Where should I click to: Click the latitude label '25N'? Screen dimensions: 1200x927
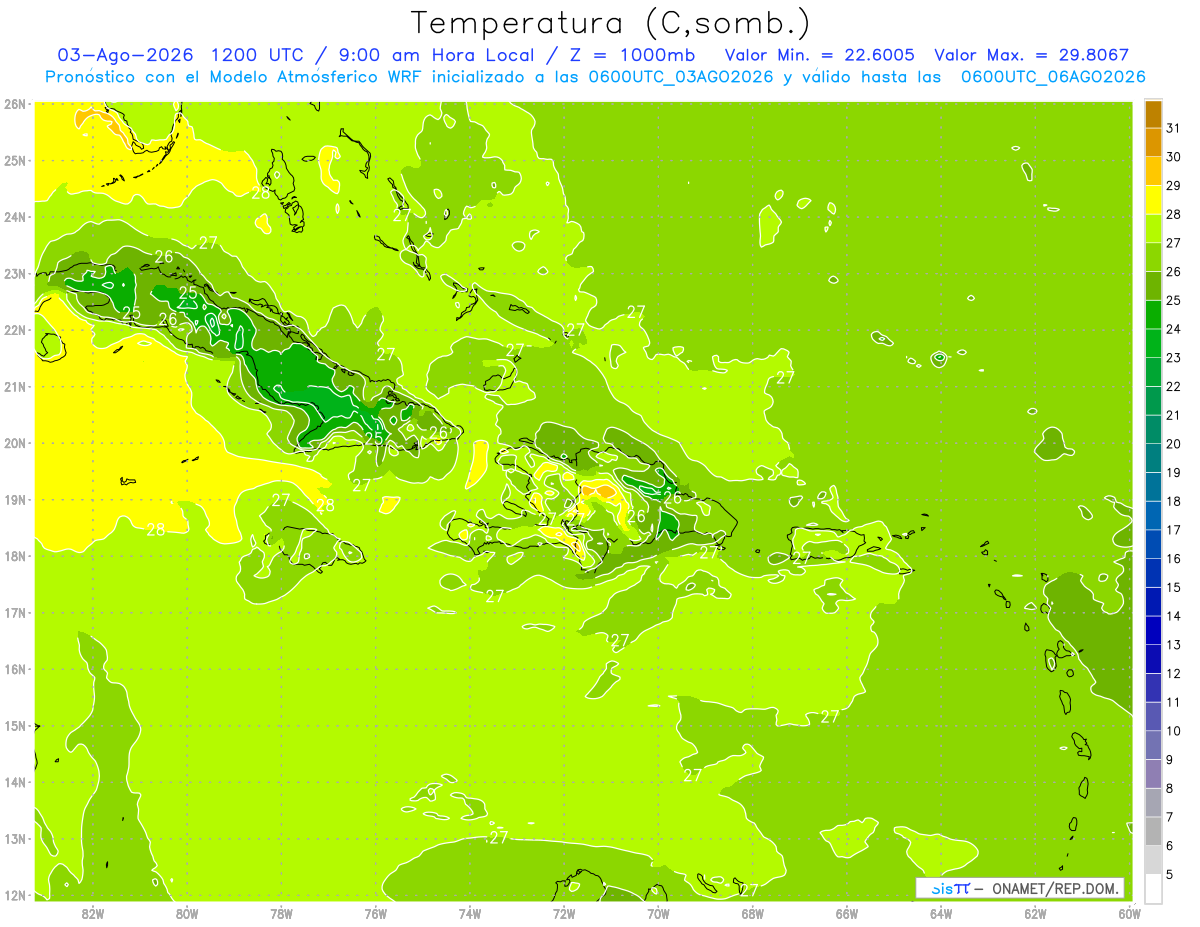[x=15, y=161]
